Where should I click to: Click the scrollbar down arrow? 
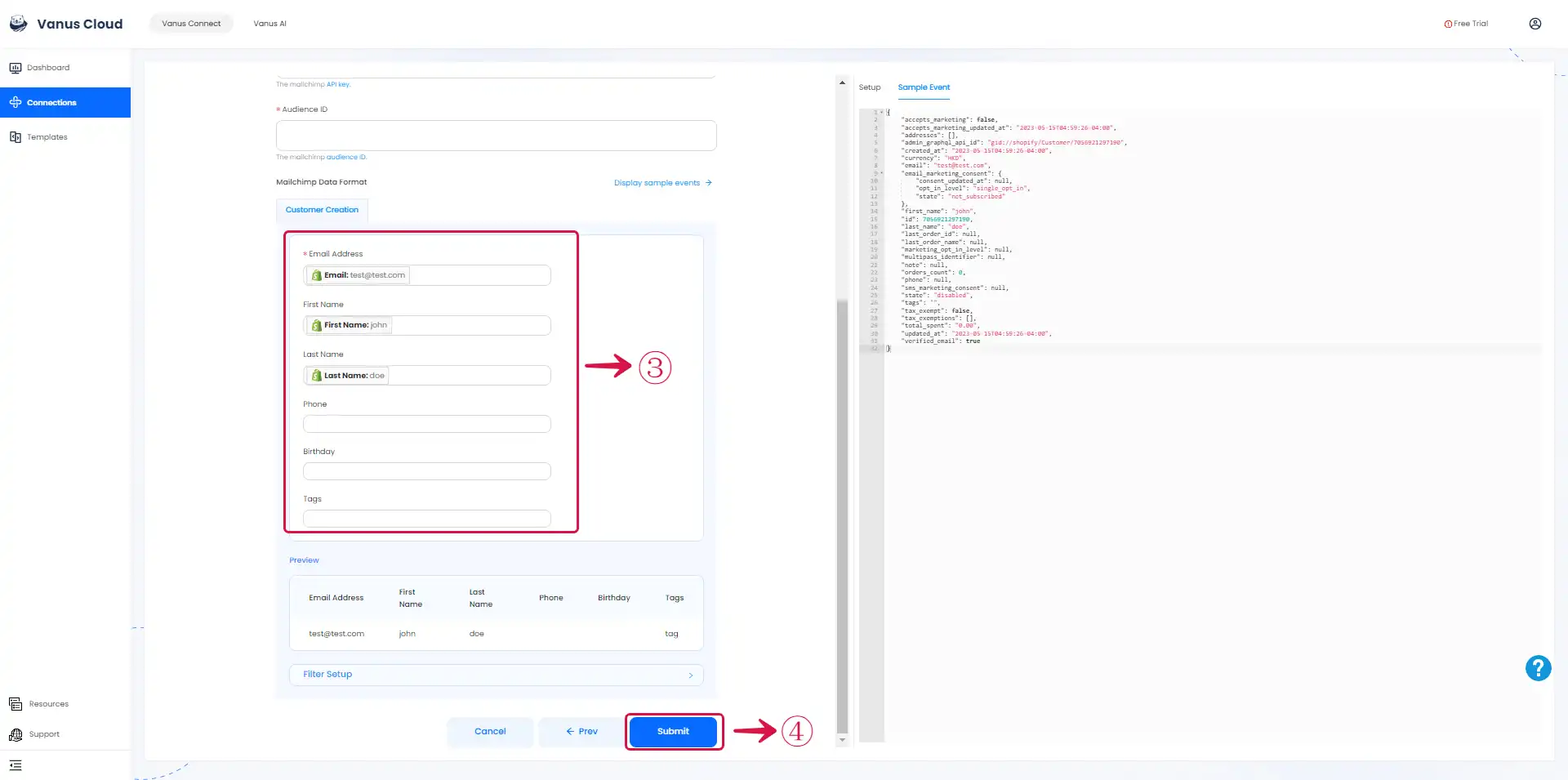pos(842,740)
